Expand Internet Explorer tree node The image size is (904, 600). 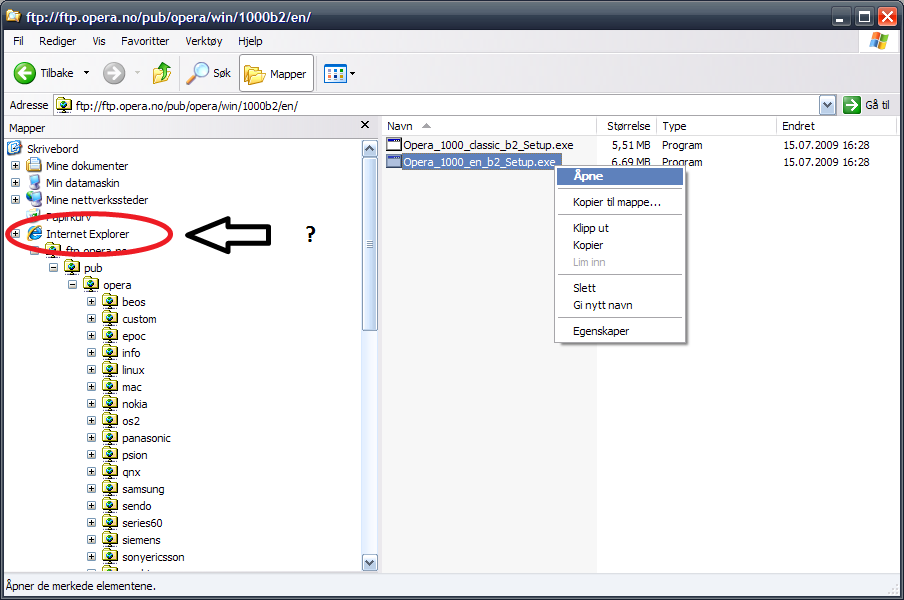[16, 233]
